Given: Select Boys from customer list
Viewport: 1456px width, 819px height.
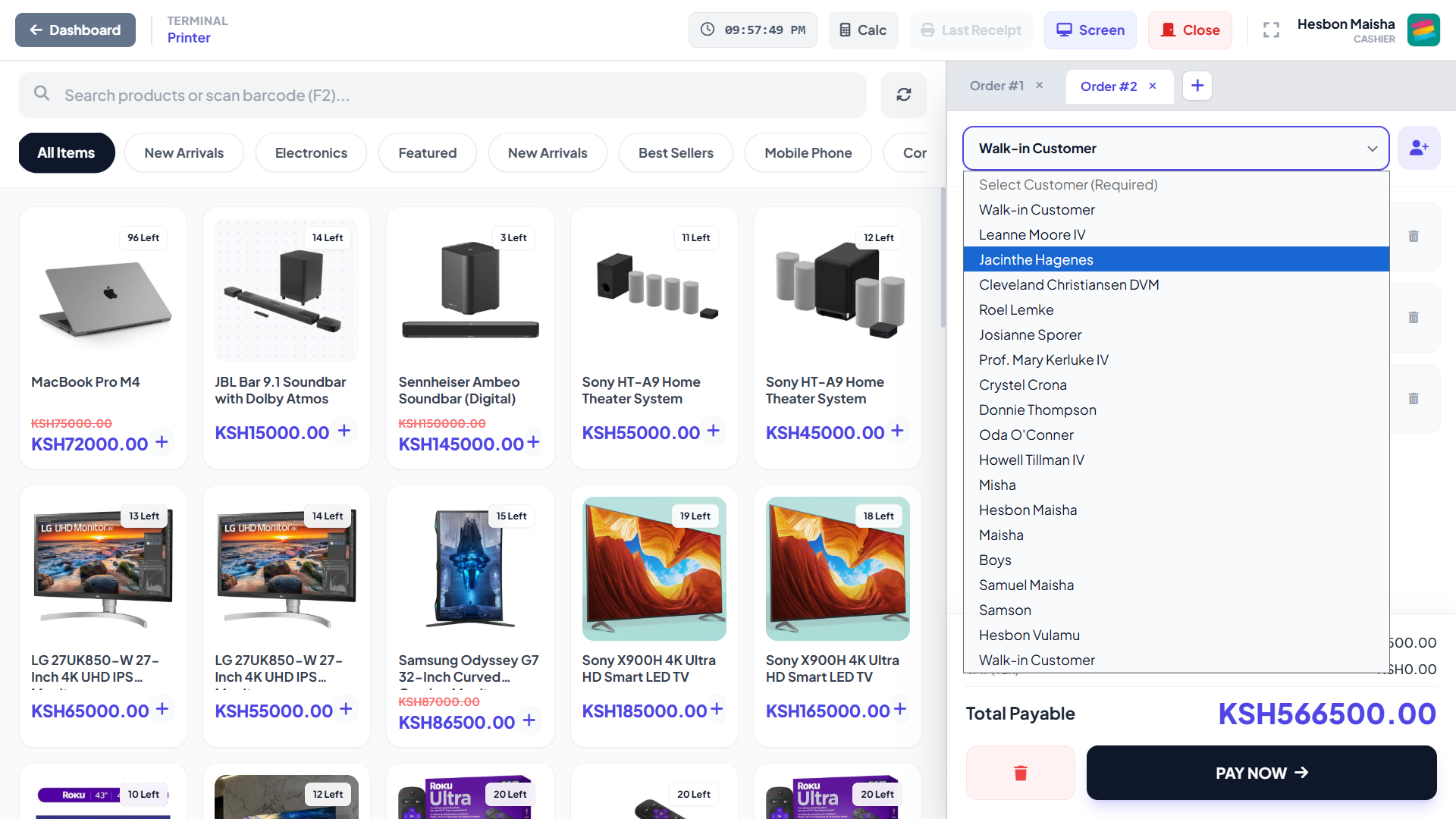Looking at the screenshot, I should click(x=1175, y=560).
